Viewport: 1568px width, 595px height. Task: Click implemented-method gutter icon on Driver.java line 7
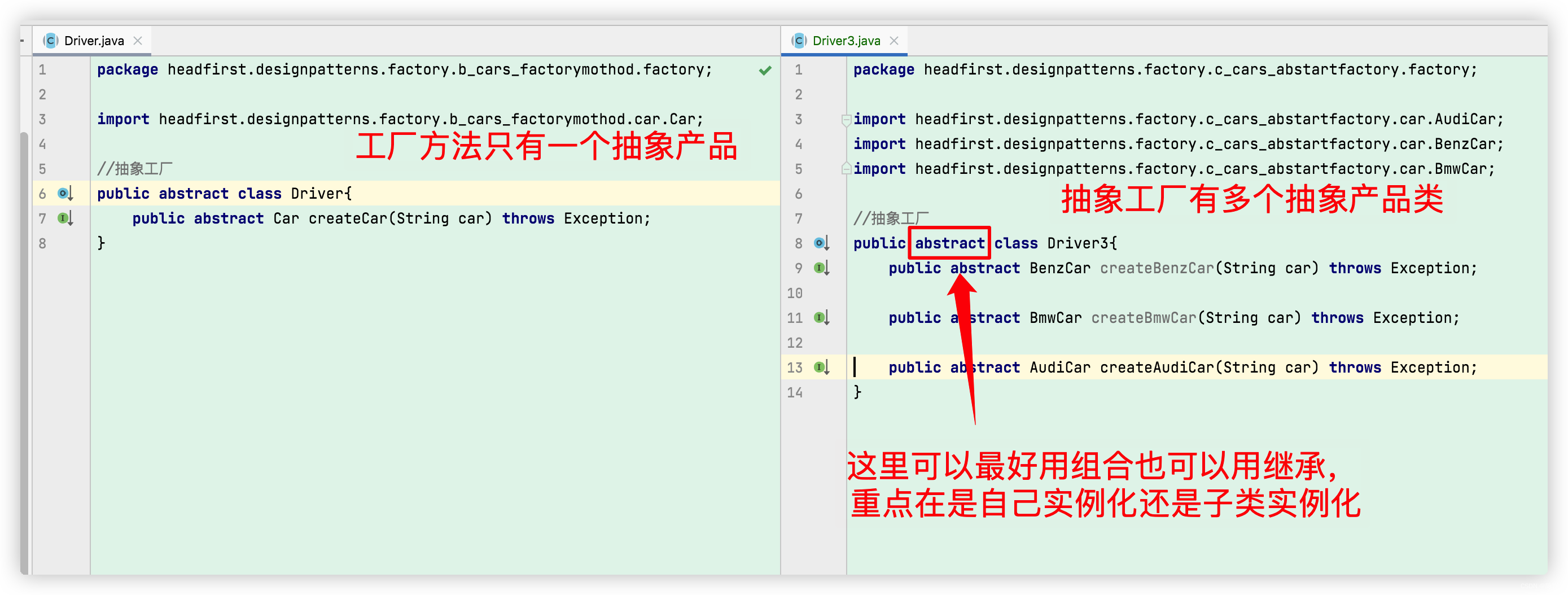pos(65,218)
